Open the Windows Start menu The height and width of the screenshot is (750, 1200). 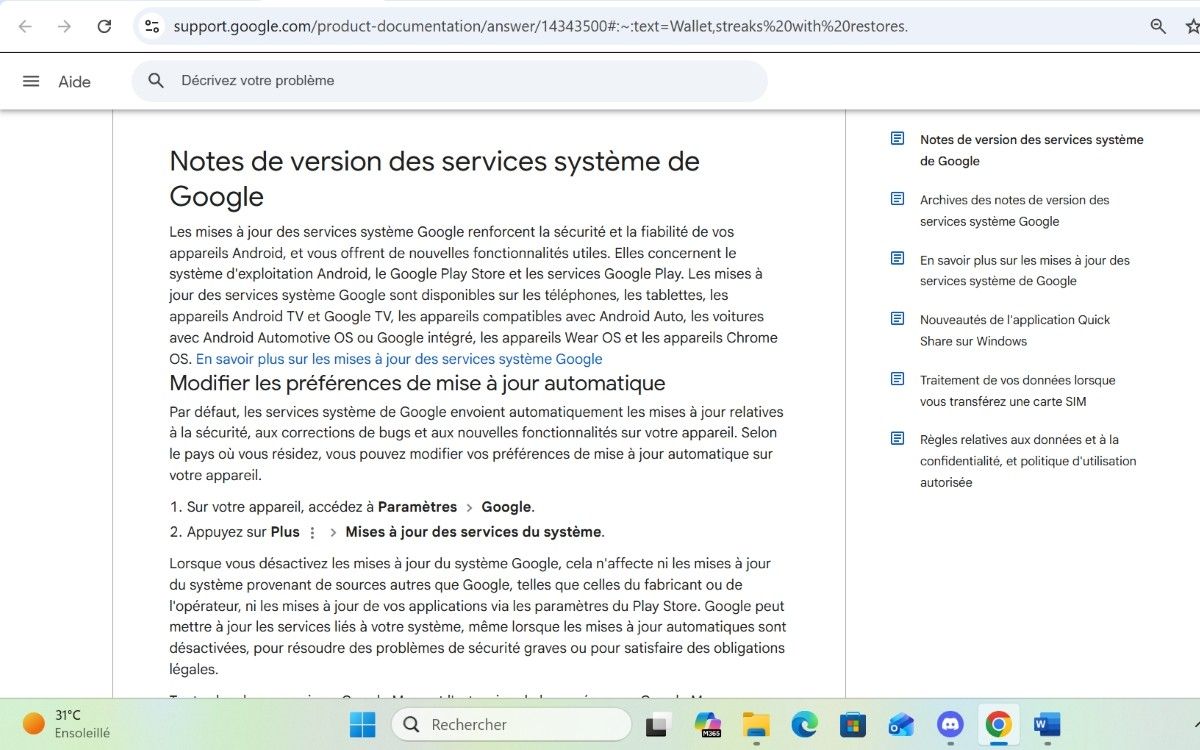(x=363, y=724)
